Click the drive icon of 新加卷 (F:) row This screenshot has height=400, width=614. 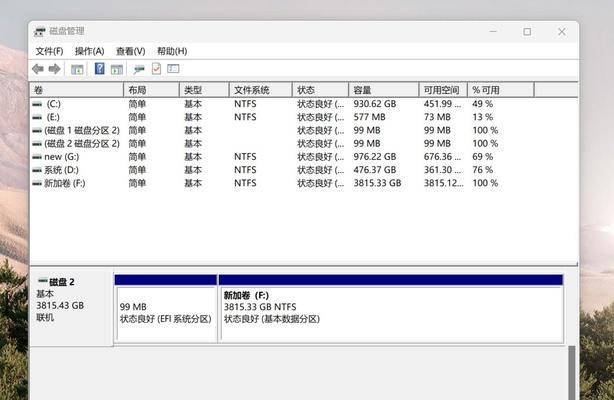(x=37, y=183)
